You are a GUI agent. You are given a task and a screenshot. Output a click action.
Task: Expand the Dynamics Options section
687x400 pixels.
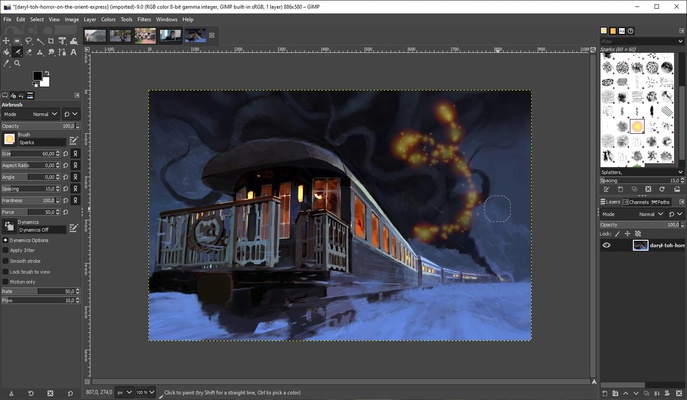[5, 240]
